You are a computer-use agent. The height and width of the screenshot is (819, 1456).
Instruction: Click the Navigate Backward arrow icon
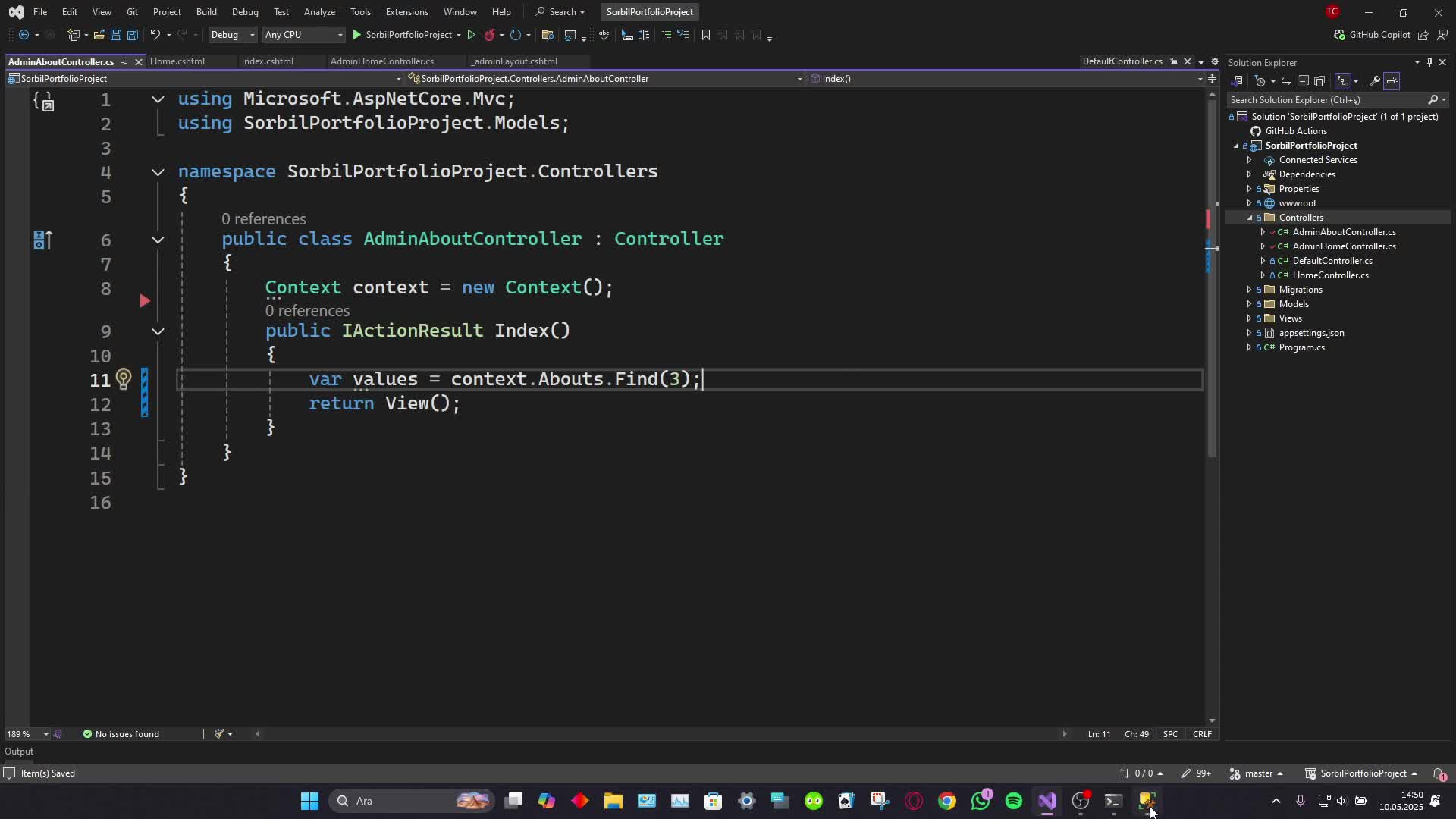point(24,35)
